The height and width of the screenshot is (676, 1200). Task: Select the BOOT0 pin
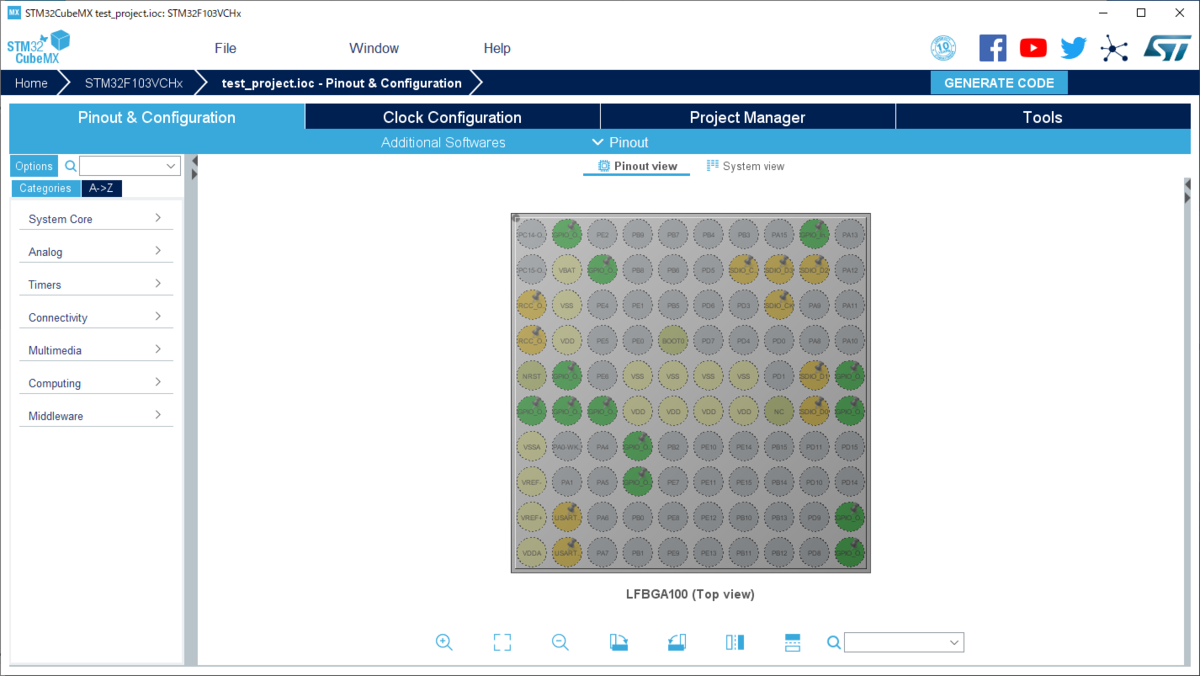tap(673, 340)
